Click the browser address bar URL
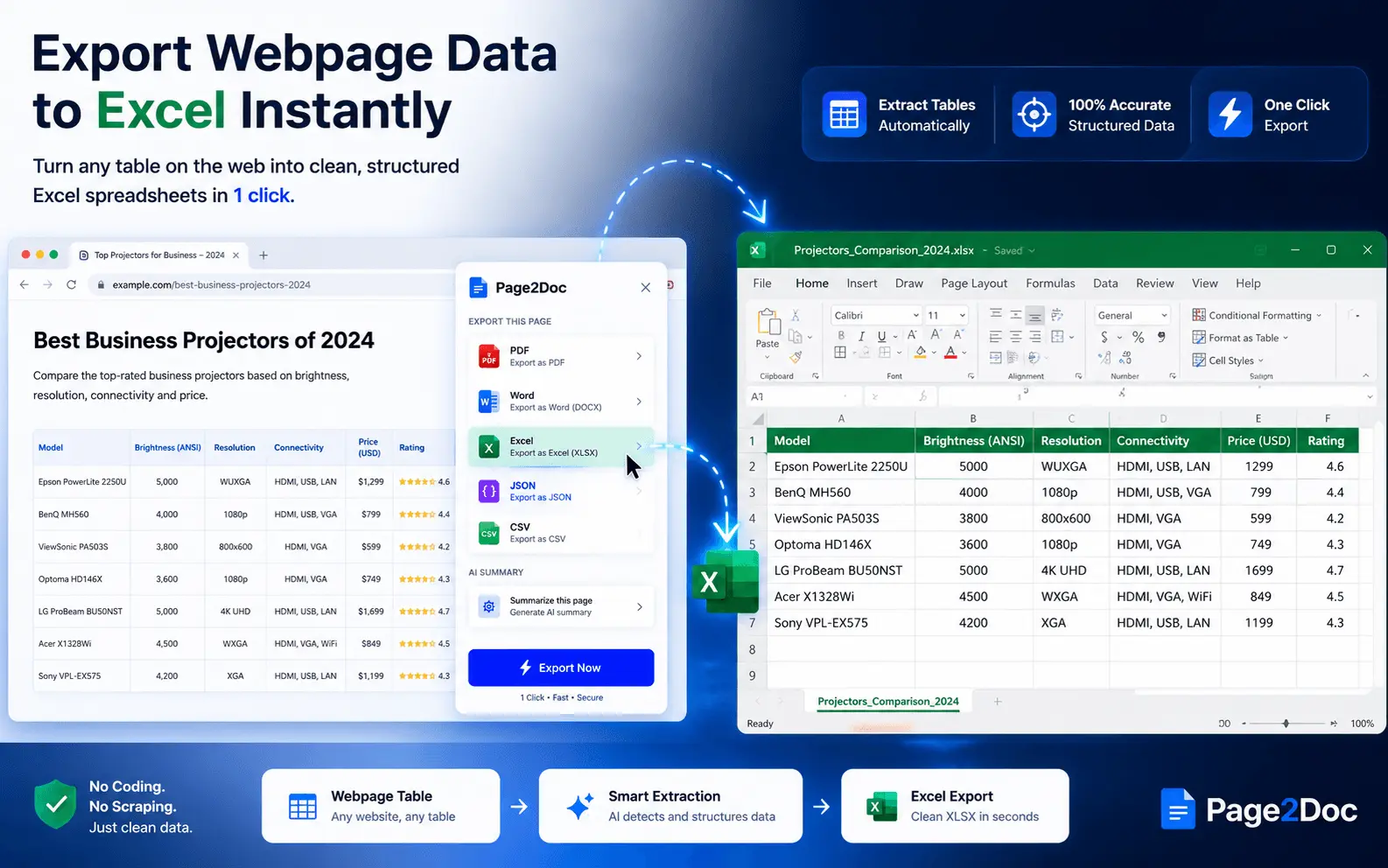The height and width of the screenshot is (868, 1388). click(x=211, y=284)
